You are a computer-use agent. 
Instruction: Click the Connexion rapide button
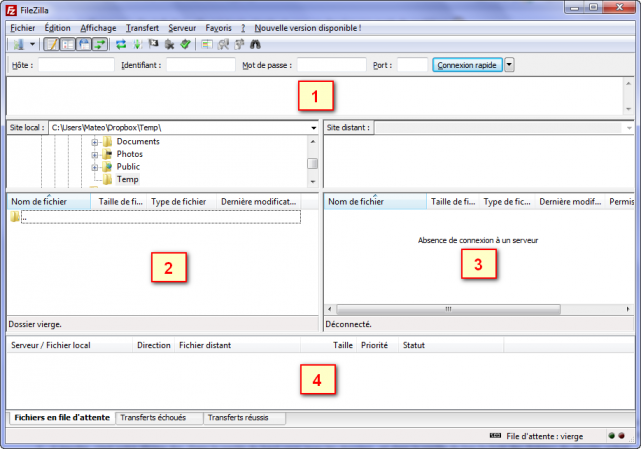click(x=466, y=65)
